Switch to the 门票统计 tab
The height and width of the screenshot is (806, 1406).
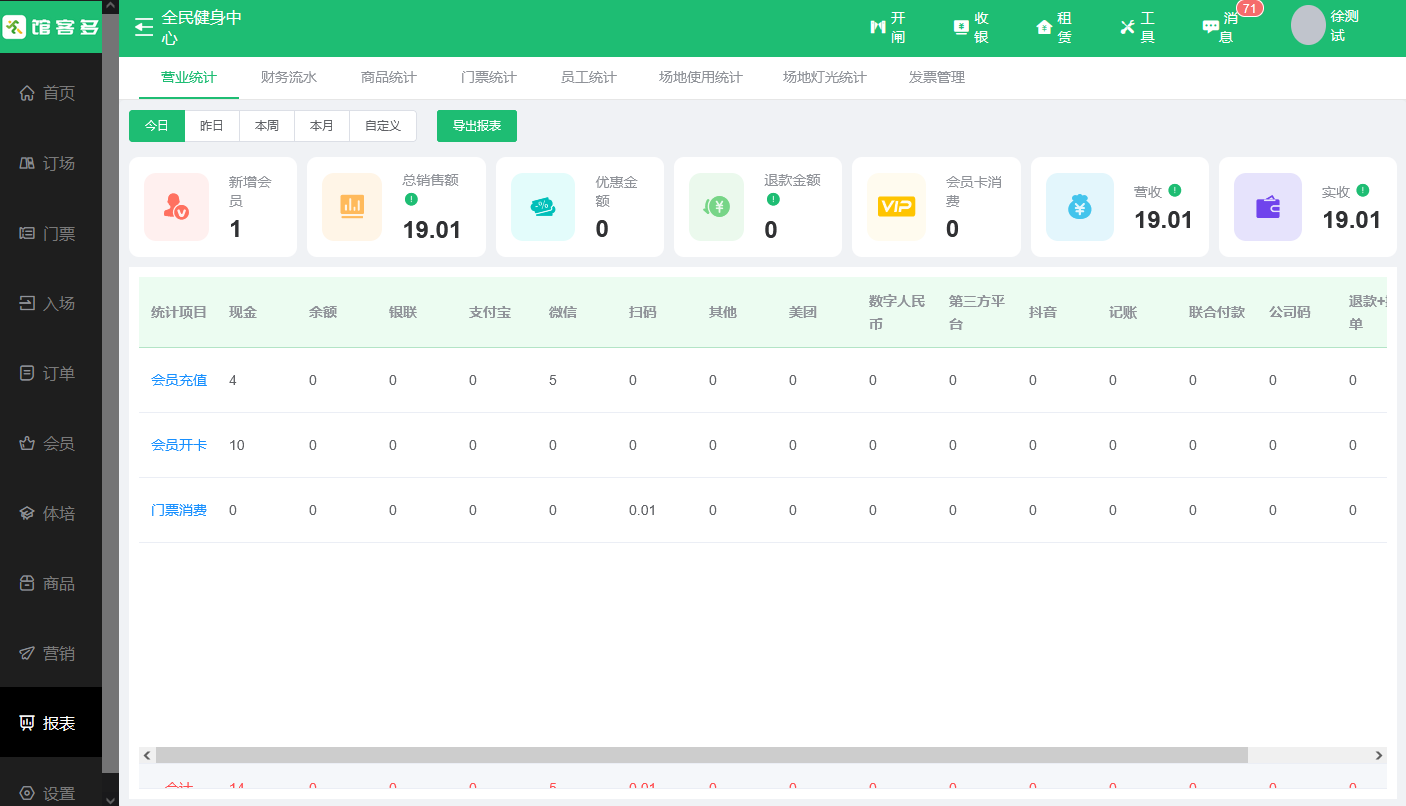click(x=489, y=77)
